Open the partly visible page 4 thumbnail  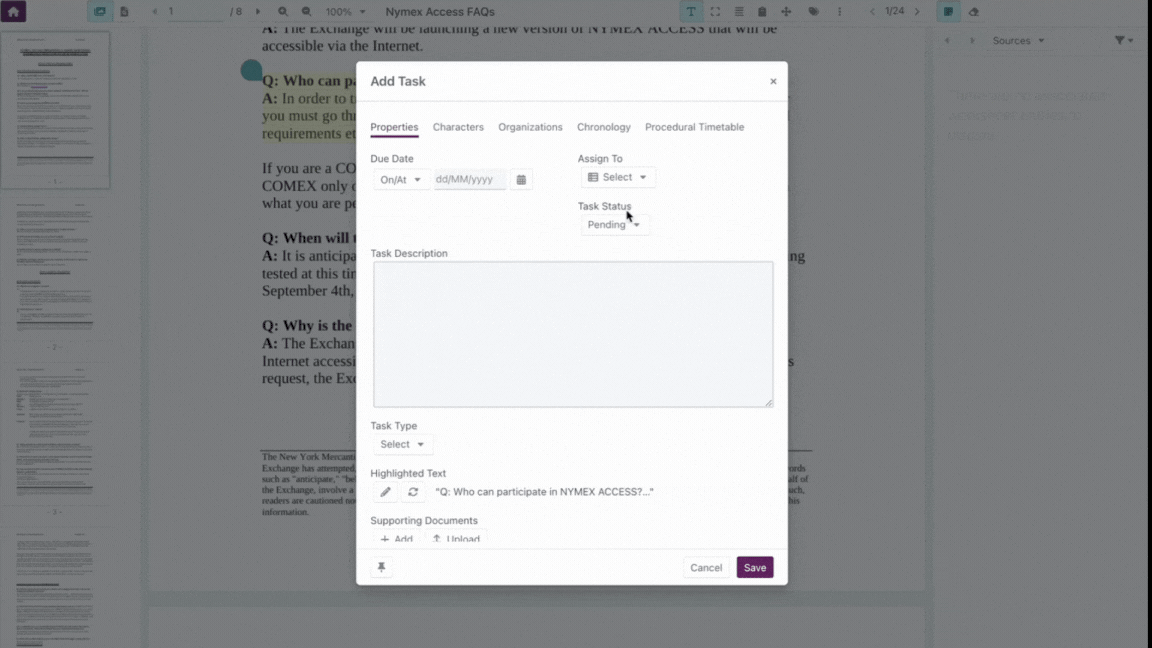tap(55, 589)
